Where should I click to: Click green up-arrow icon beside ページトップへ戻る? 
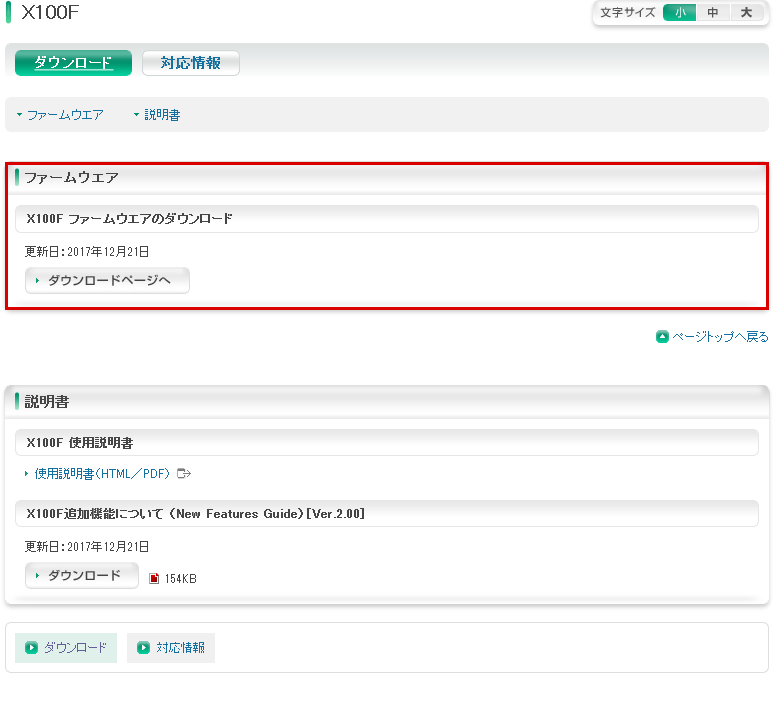click(x=662, y=337)
